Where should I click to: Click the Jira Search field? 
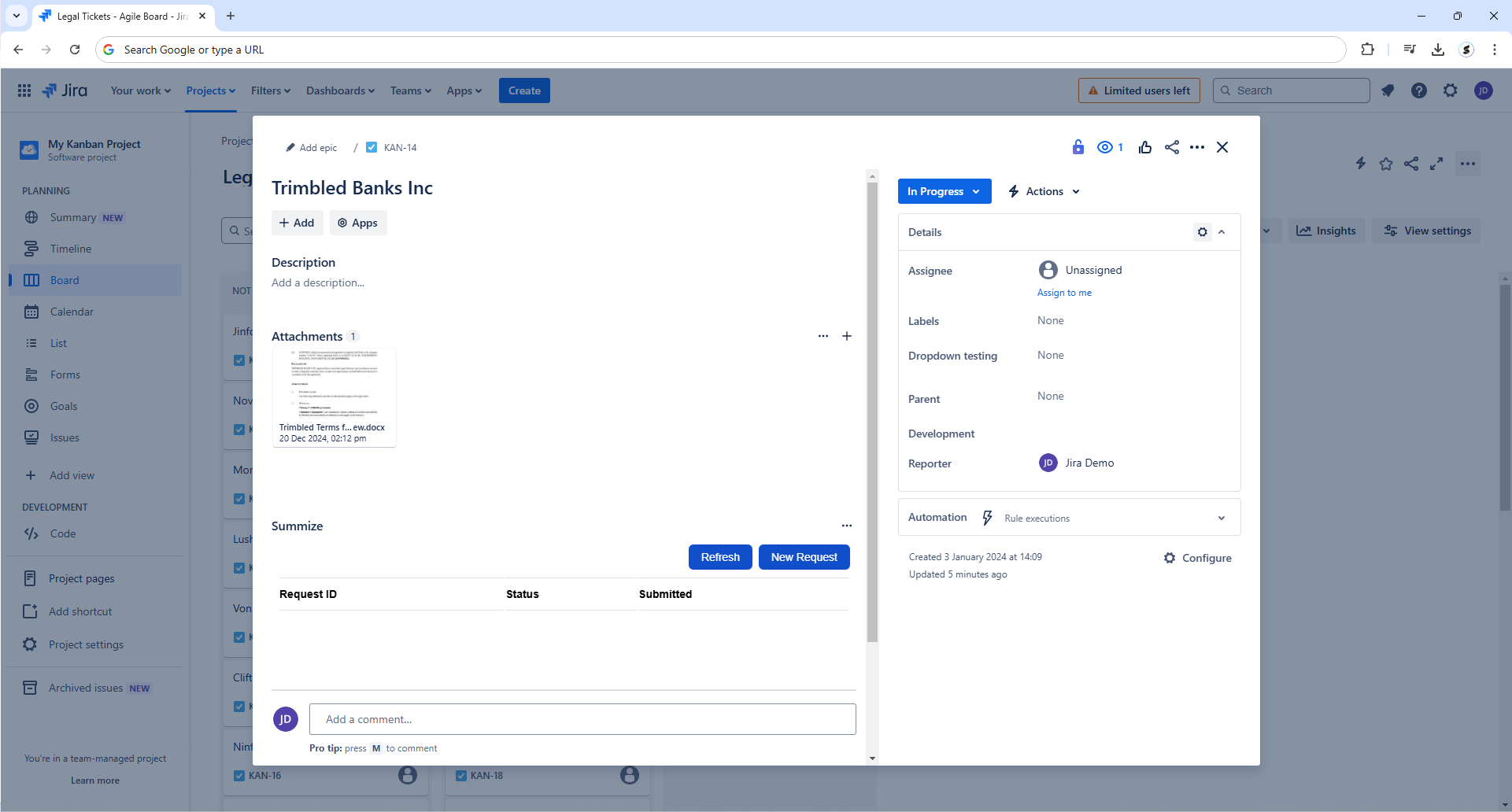(1292, 90)
